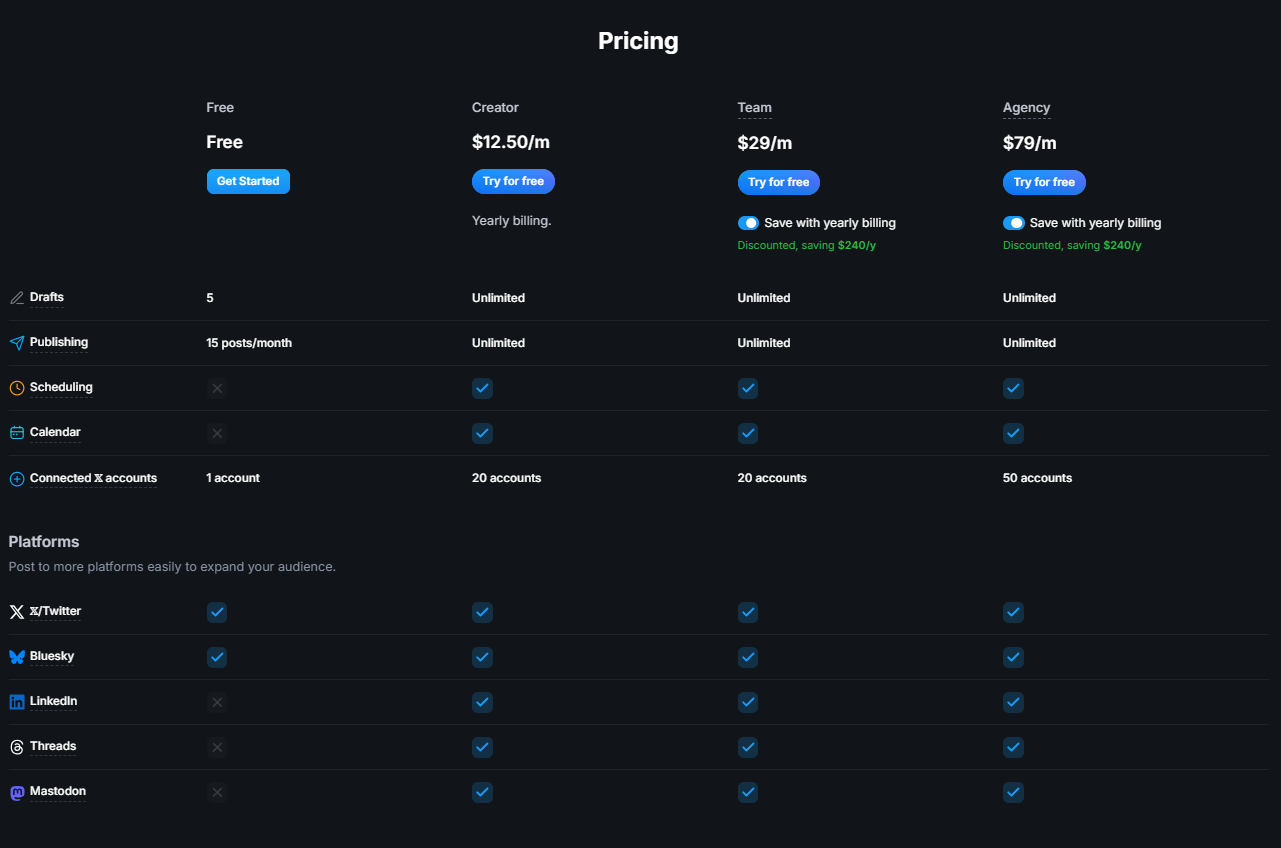
Task: Click the LinkedIn logo icon
Action: (x=17, y=702)
